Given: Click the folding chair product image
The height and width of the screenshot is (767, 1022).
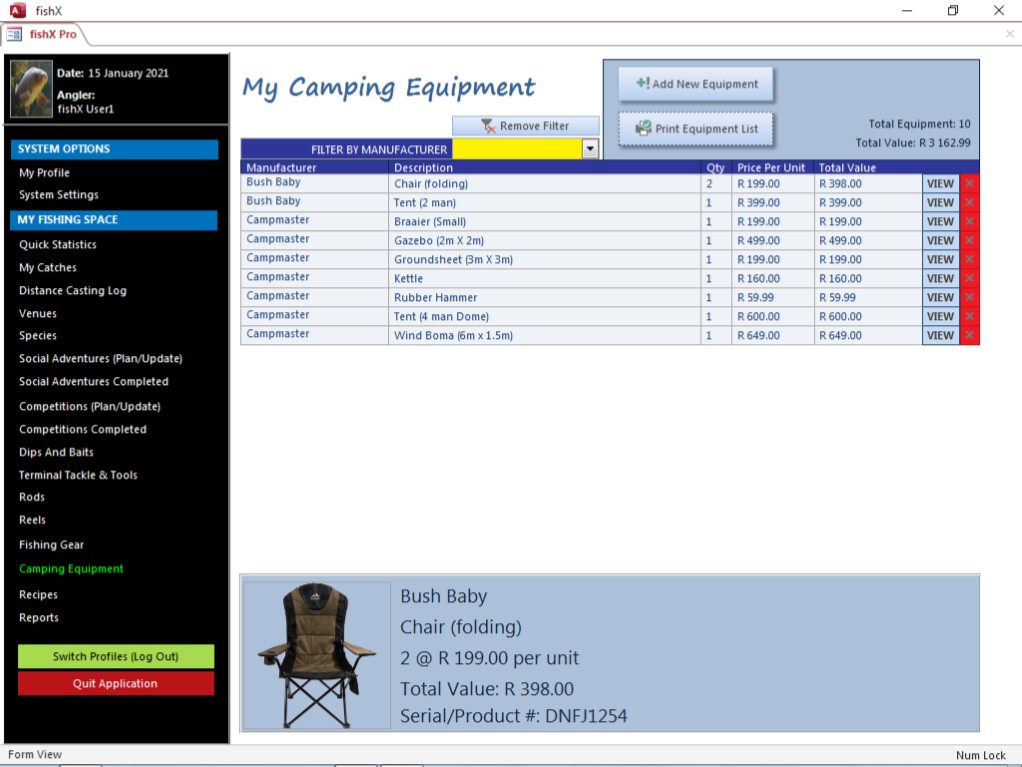Looking at the screenshot, I should tap(317, 655).
